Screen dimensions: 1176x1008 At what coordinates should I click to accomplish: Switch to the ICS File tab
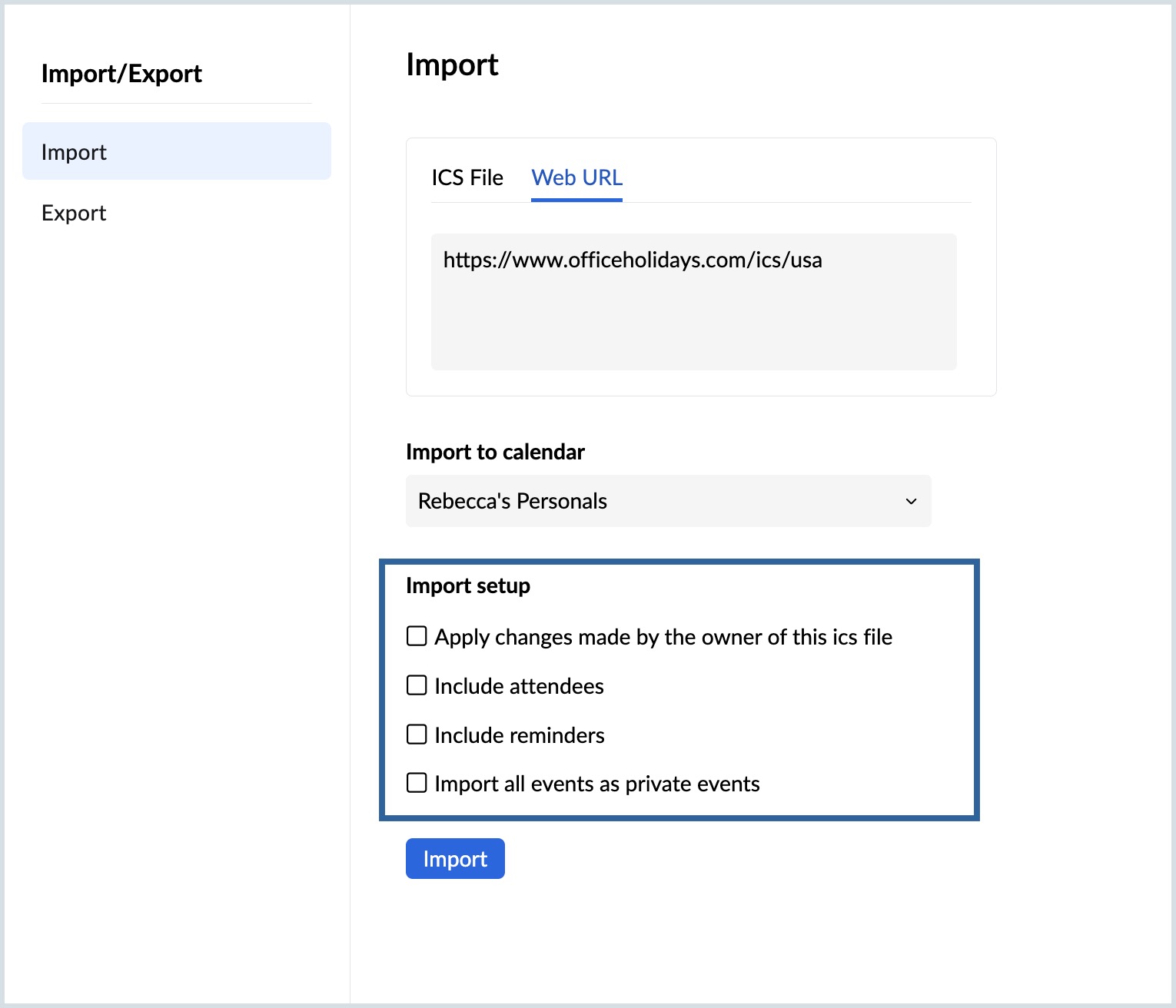point(467,177)
